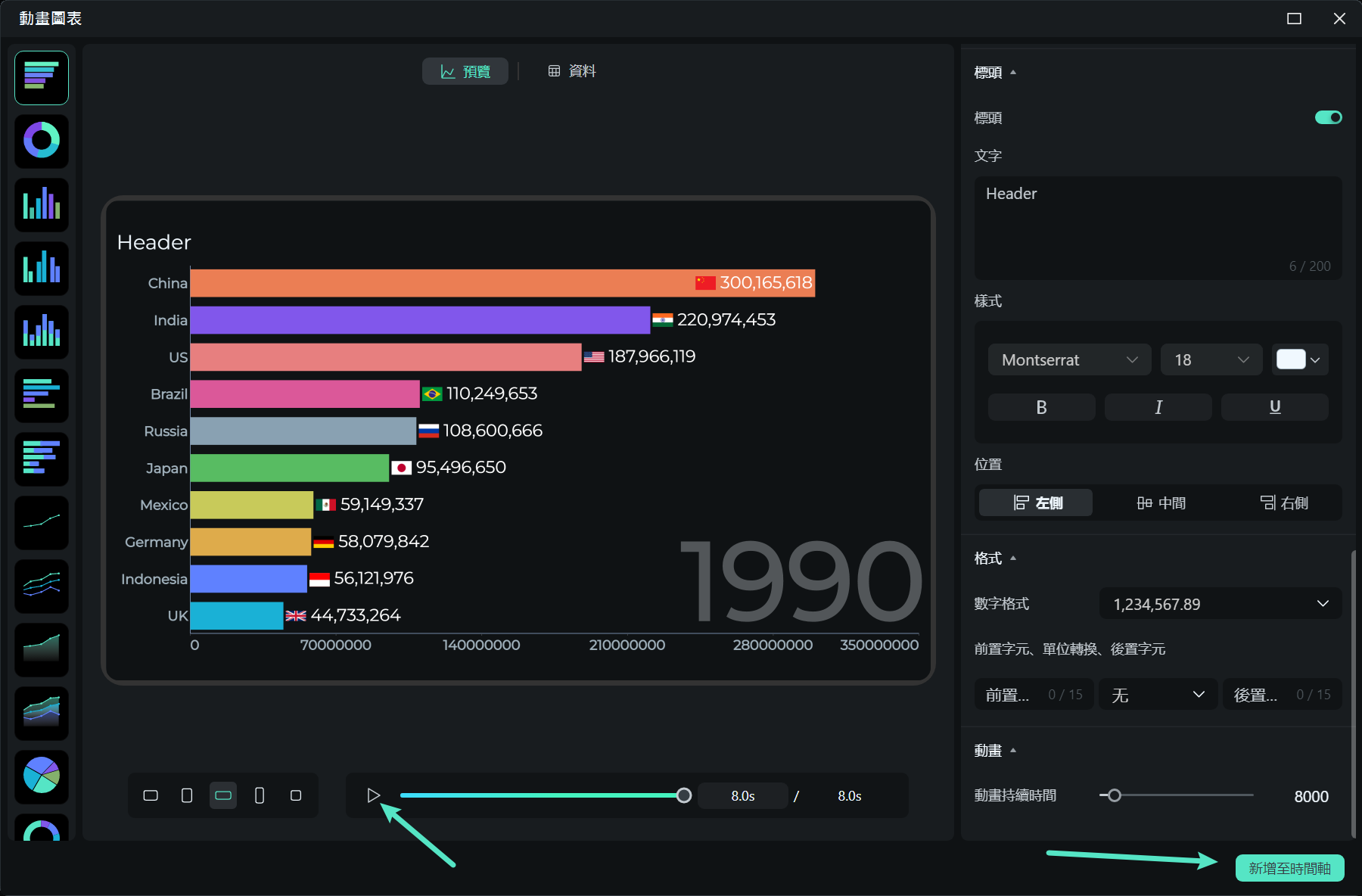Viewport: 1362px width, 896px height.
Task: Turn off the header toggle switch
Action: click(1328, 117)
